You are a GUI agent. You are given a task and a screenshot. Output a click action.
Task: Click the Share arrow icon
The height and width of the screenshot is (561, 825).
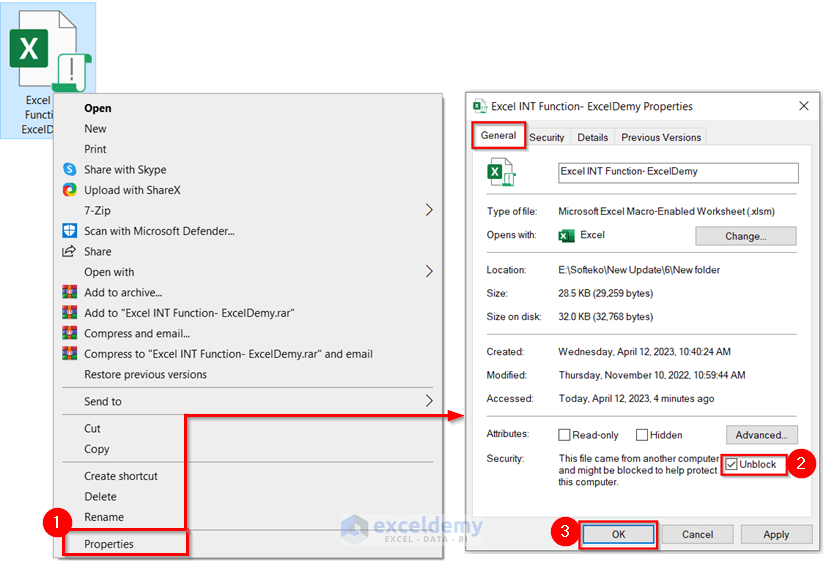tap(69, 252)
